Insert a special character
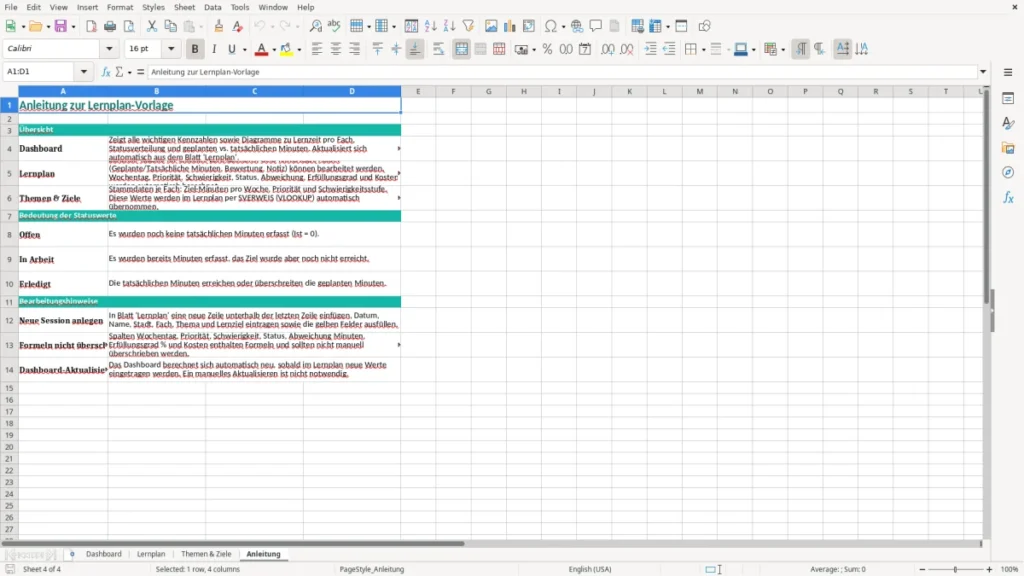The height and width of the screenshot is (576, 1024). (551, 26)
